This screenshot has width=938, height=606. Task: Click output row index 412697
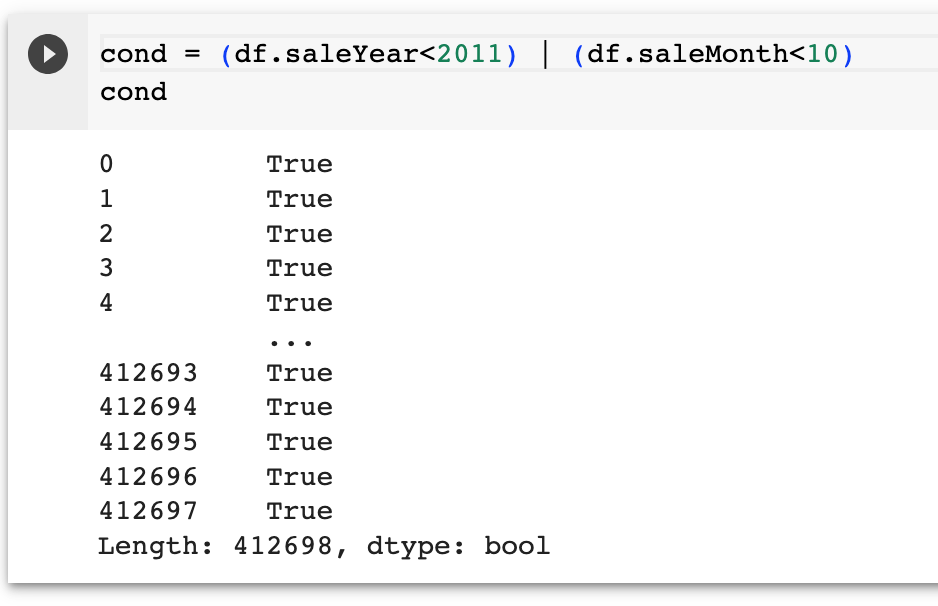[148, 511]
